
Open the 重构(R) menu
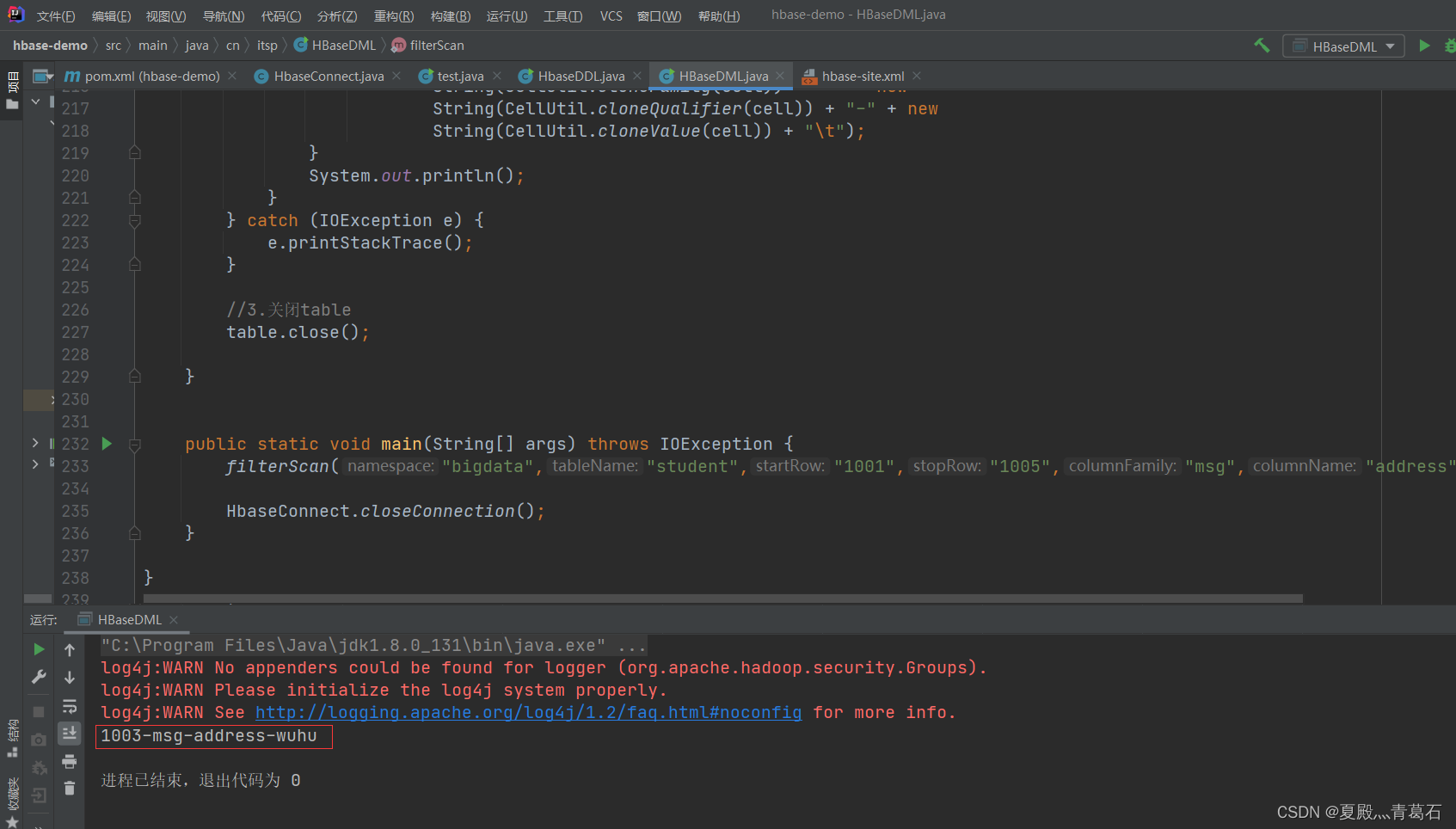coord(394,16)
